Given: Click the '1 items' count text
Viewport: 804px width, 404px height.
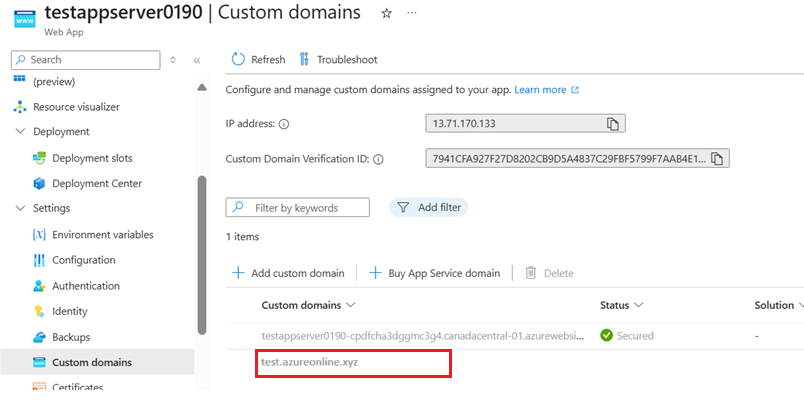Looking at the screenshot, I should click(243, 237).
